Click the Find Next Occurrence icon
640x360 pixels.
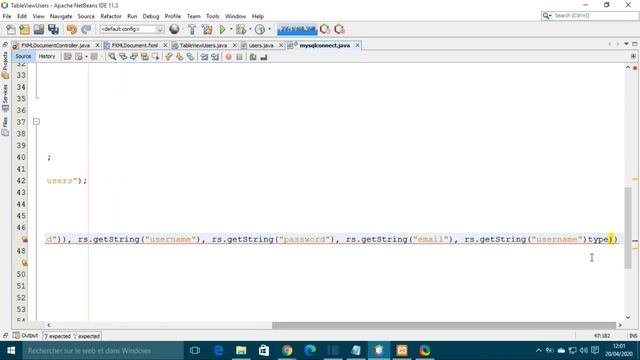[x=133, y=57]
